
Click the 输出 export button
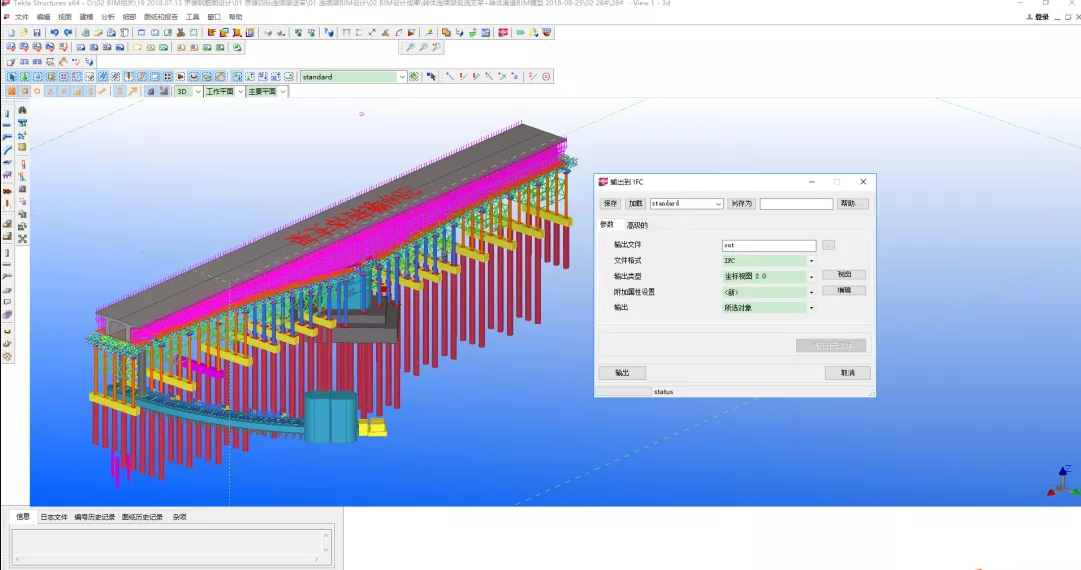(x=622, y=373)
